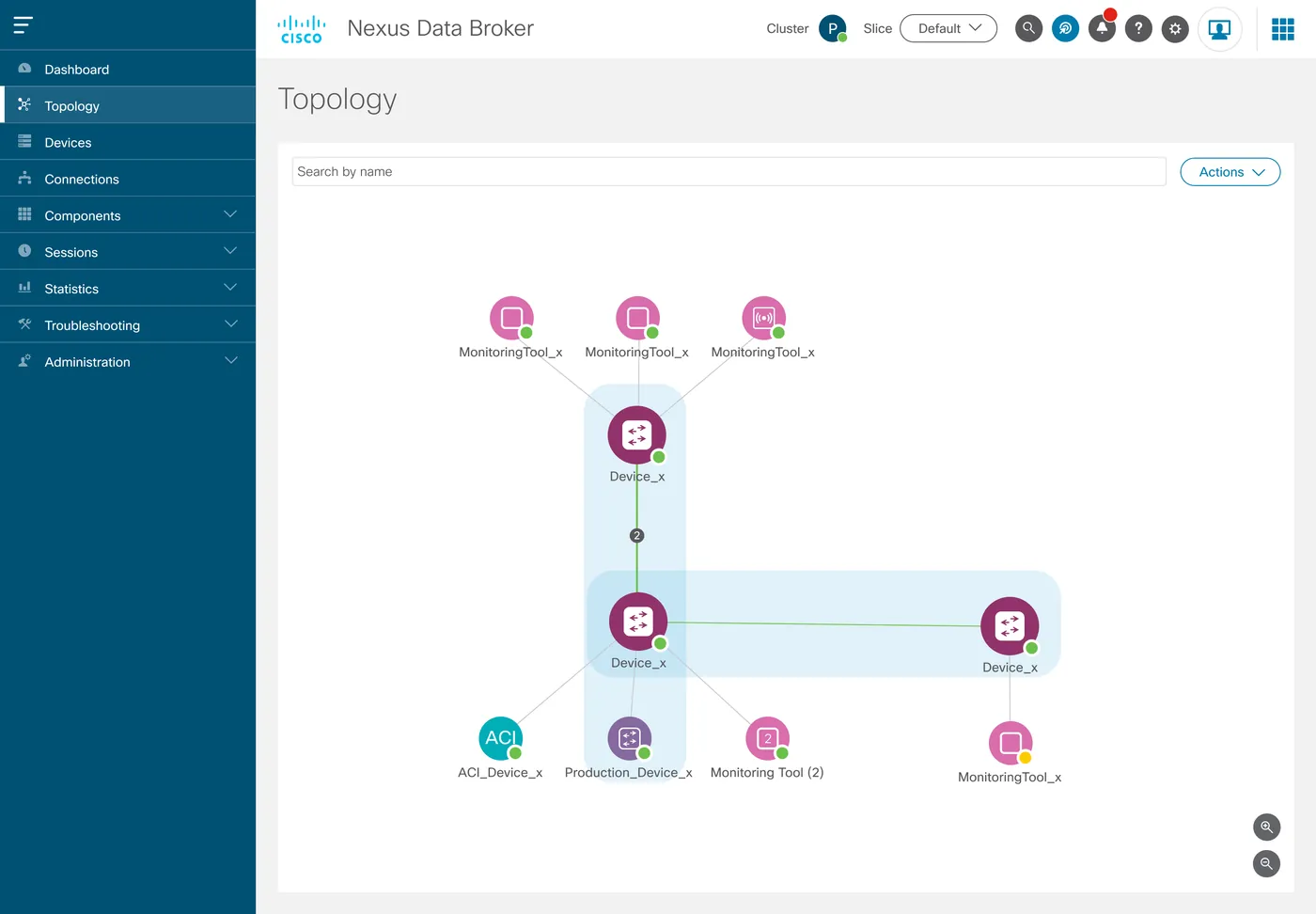Expand the Administration menu chevron
This screenshot has height=914, width=1316.
click(230, 362)
